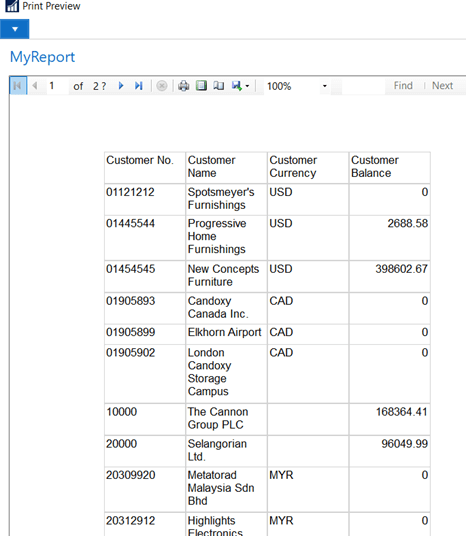
Task: Click balance value 96049.99
Action: [404, 444]
